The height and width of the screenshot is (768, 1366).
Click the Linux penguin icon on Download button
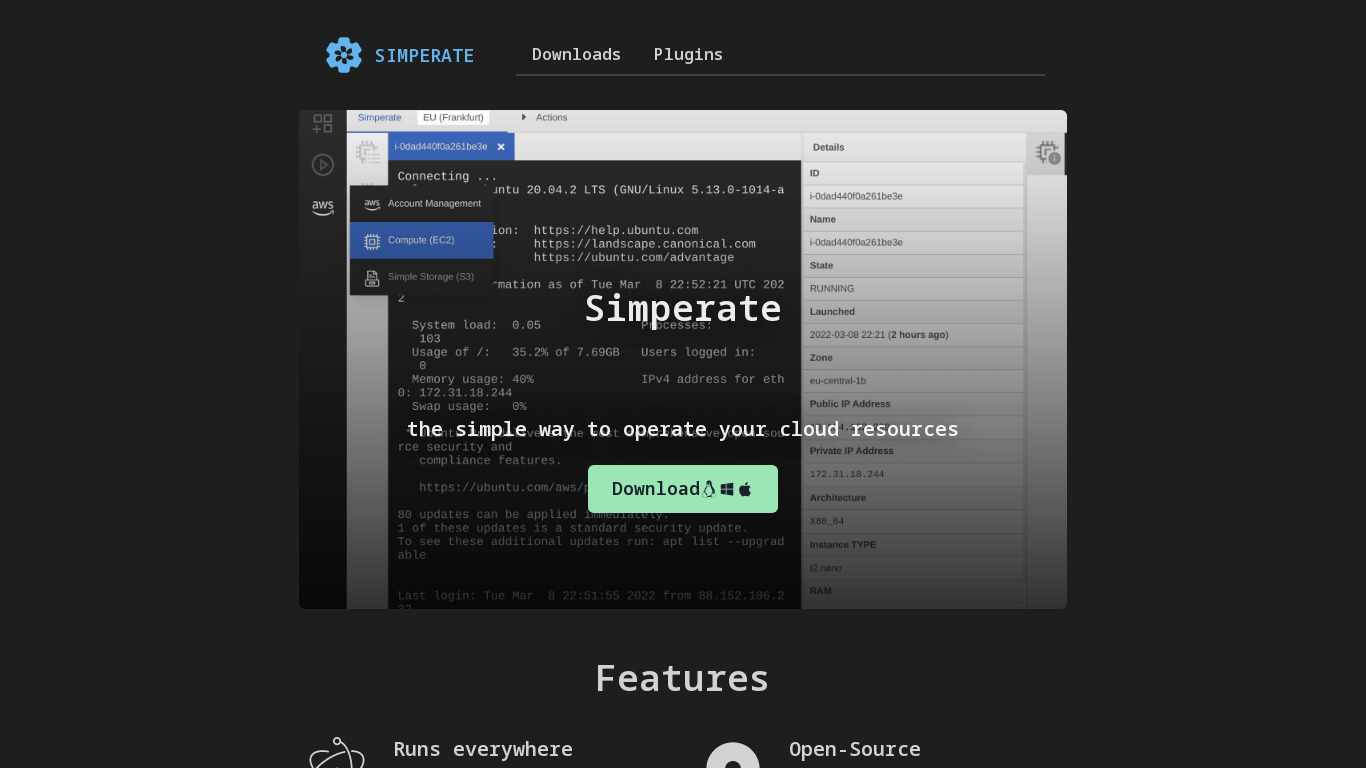click(x=709, y=489)
